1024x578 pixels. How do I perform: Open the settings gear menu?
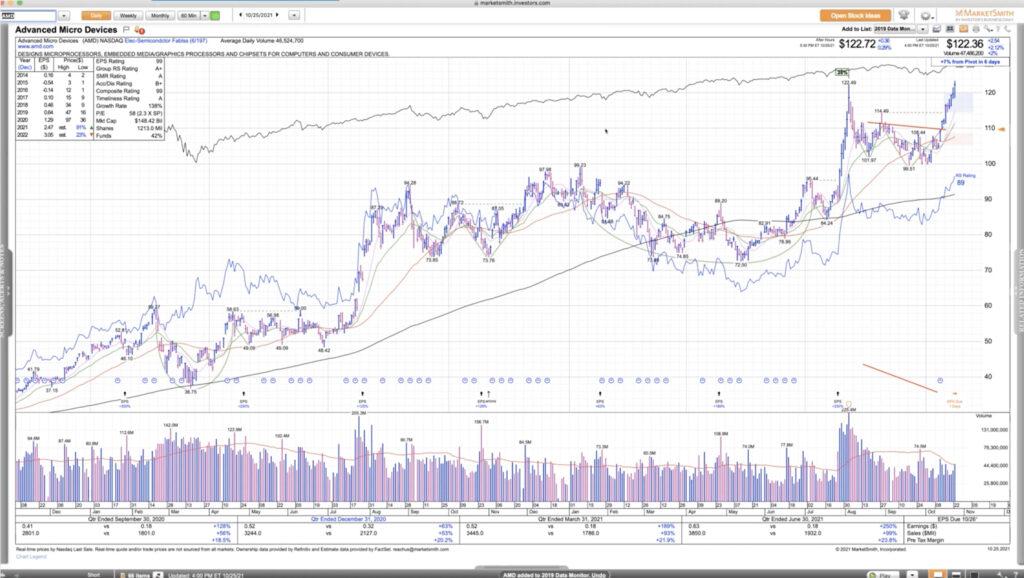(x=927, y=15)
